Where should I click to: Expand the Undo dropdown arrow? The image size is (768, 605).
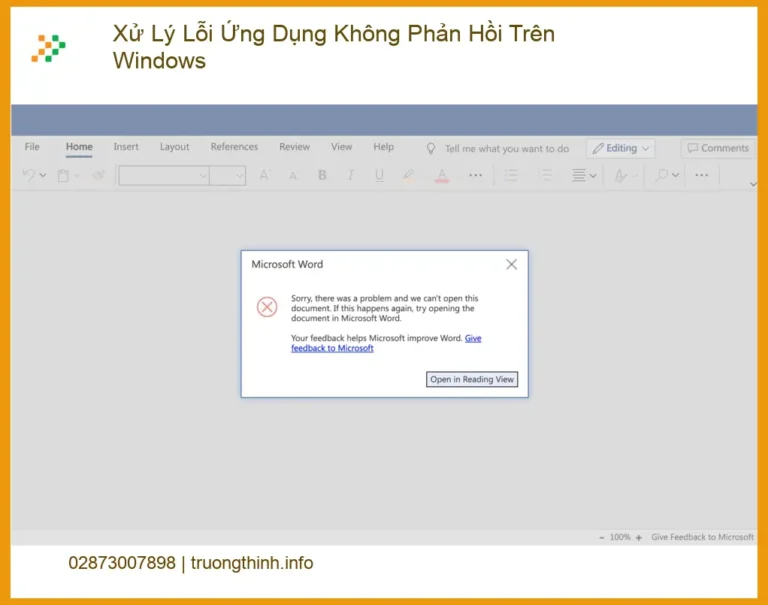point(43,175)
